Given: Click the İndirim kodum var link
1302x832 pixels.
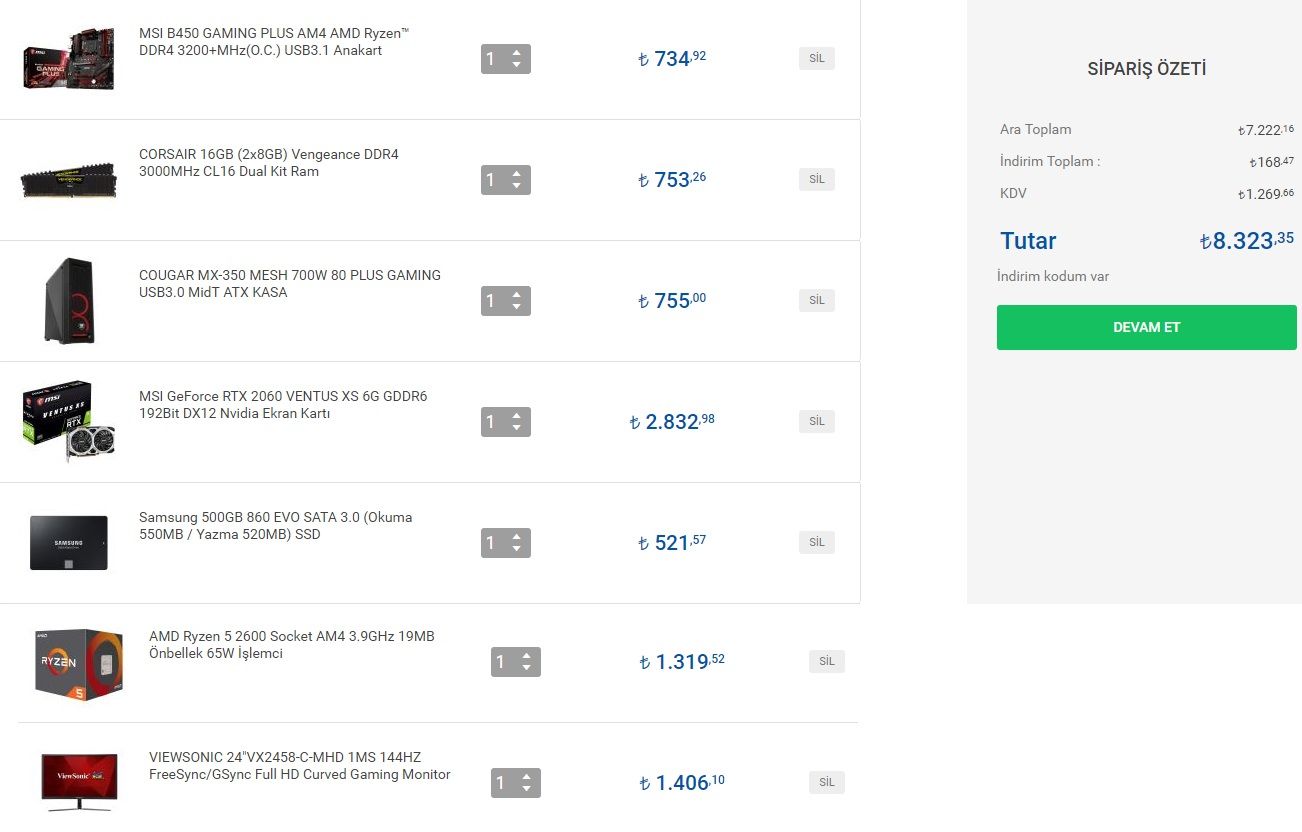Looking at the screenshot, I should [1053, 276].
